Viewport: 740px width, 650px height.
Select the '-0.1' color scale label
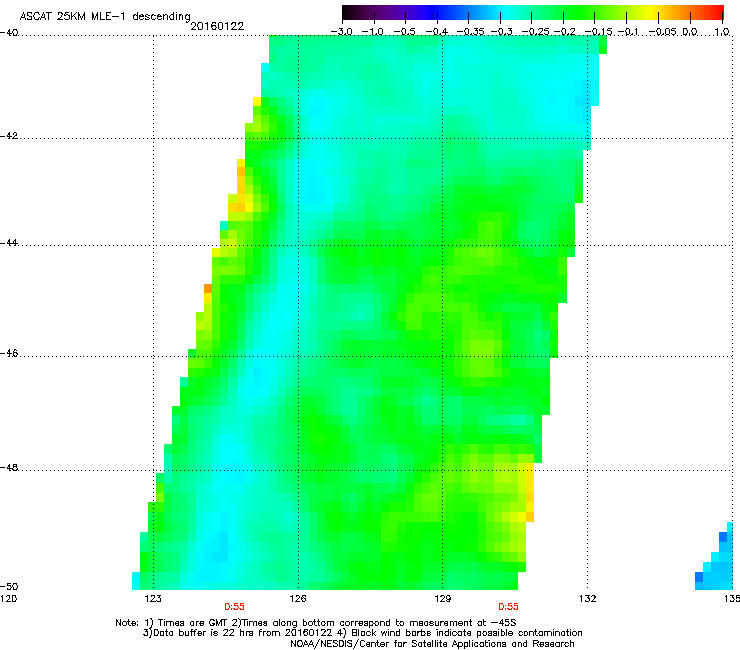(x=628, y=32)
